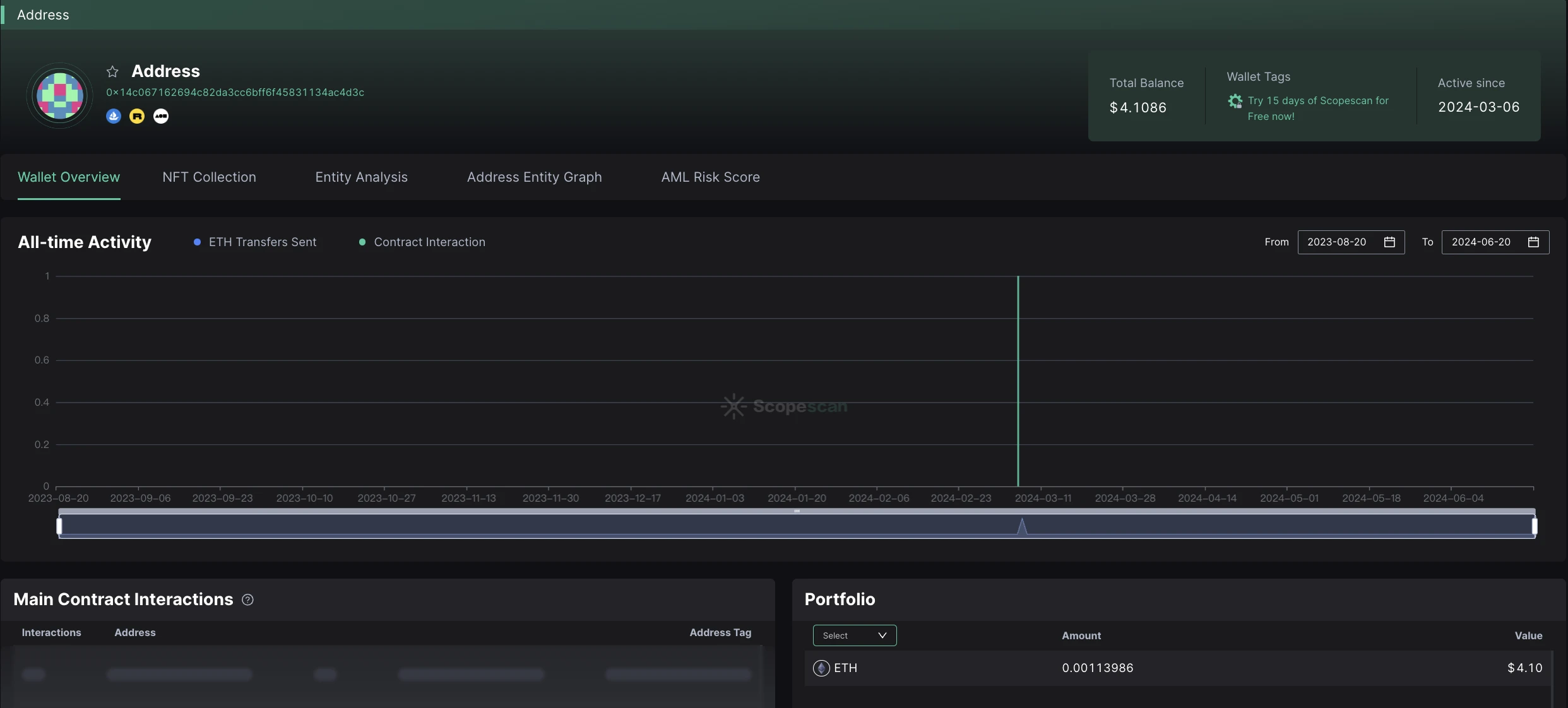Open the OpenSea sailboat icon link

114,116
